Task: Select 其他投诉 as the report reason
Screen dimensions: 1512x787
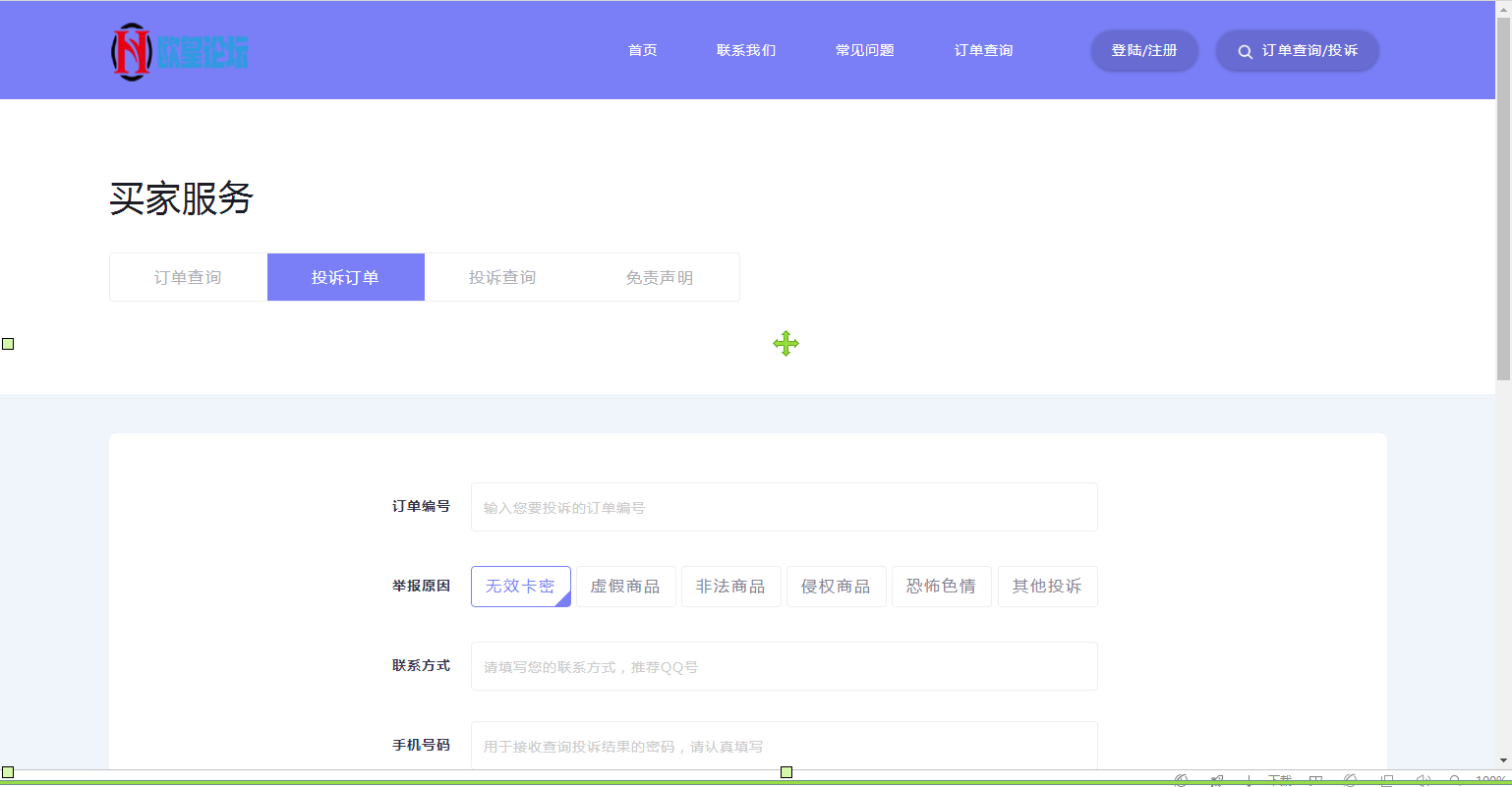Action: point(1047,586)
